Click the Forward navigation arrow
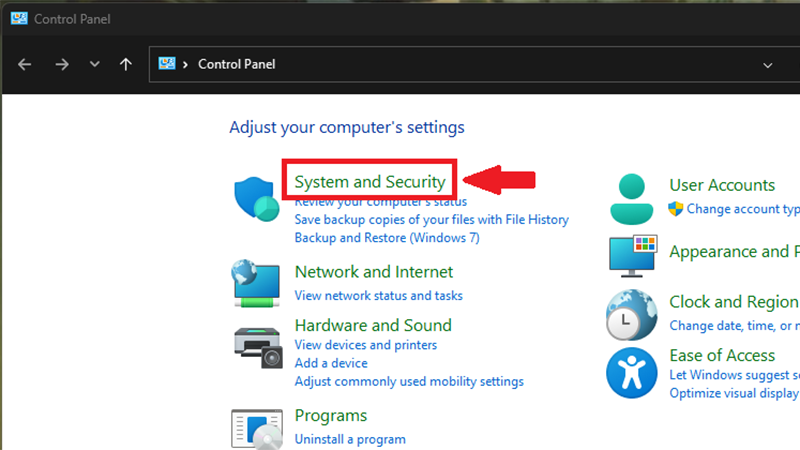Image resolution: width=800 pixels, height=450 pixels. [x=62, y=64]
